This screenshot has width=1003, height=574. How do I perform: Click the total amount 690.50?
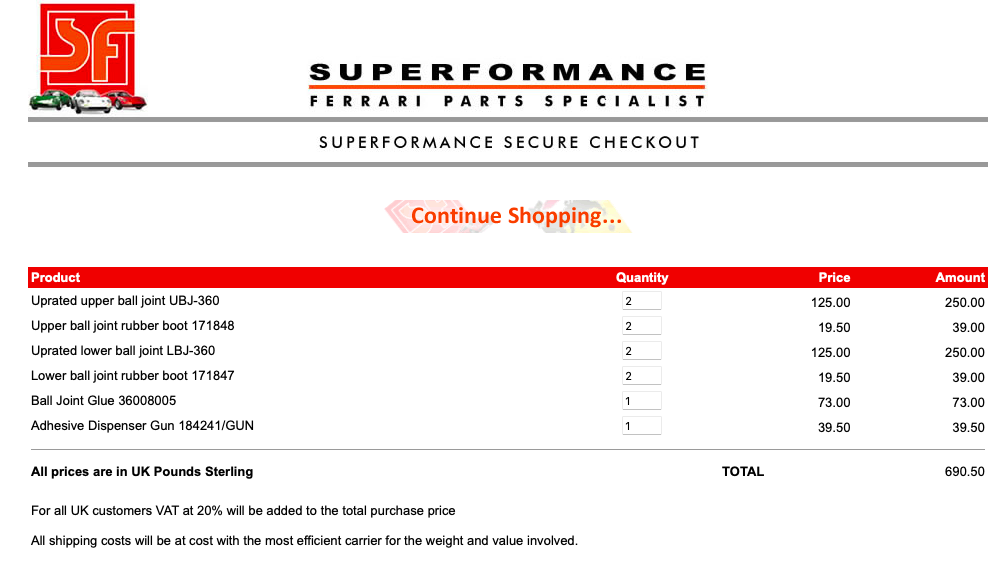click(x=964, y=472)
